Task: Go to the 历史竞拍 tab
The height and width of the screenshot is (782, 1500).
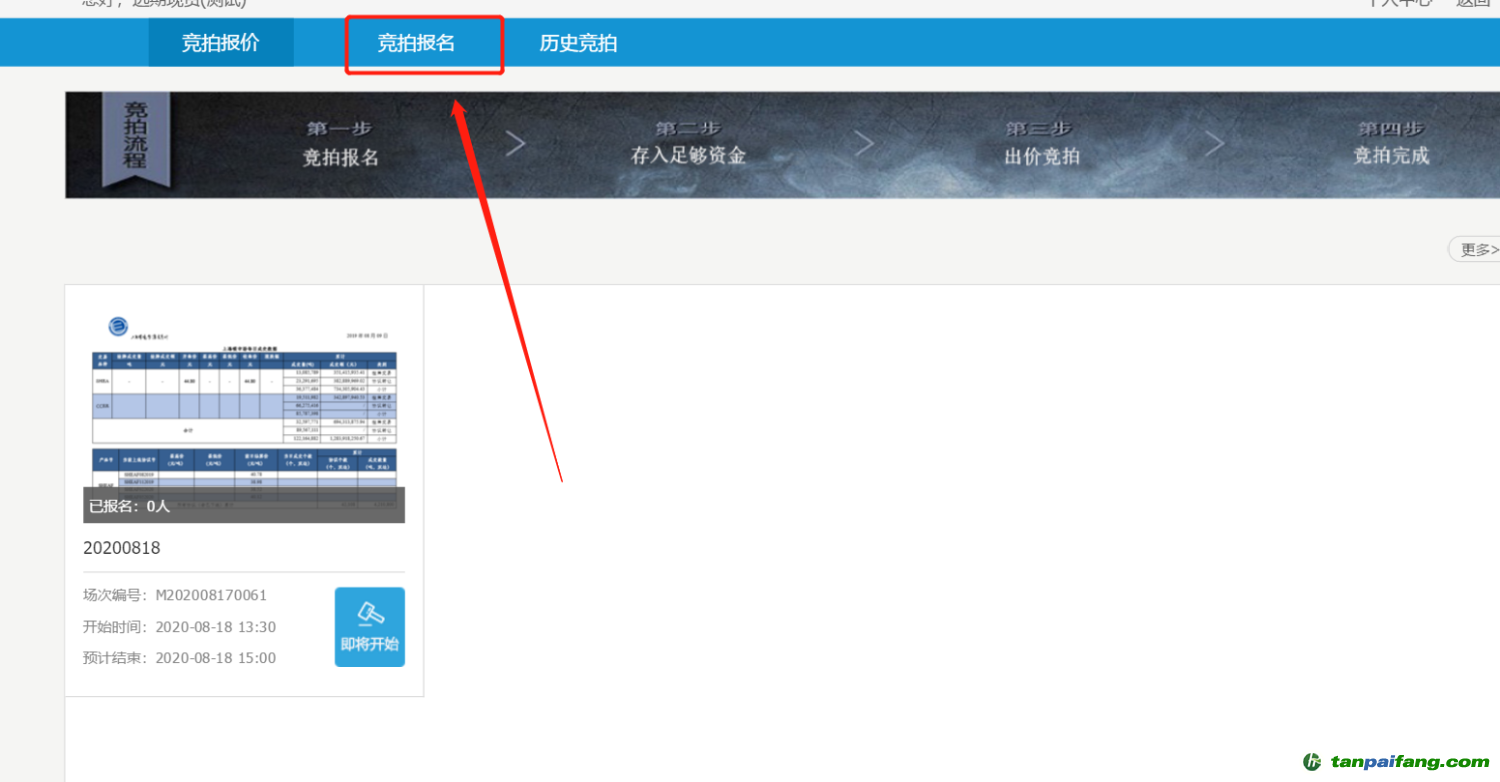Action: click(578, 44)
